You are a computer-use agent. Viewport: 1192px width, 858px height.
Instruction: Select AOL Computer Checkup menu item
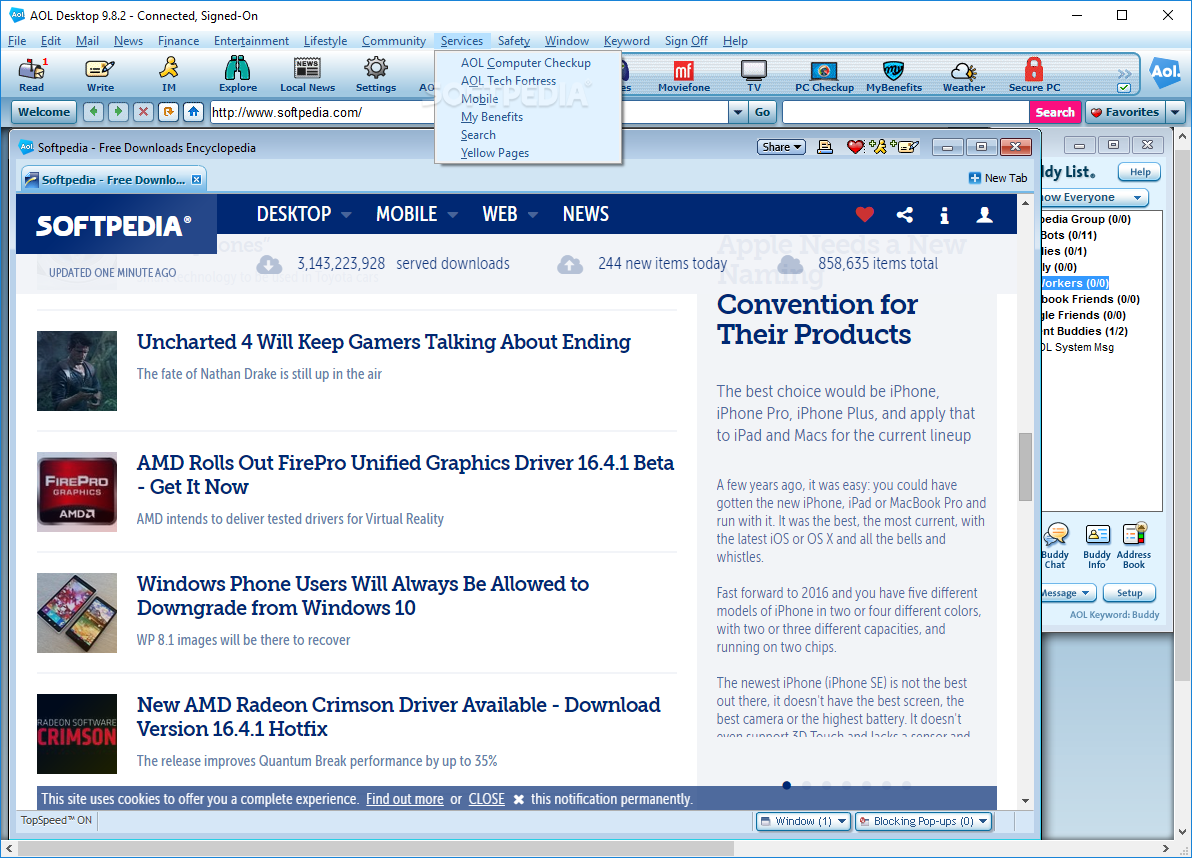[526, 63]
